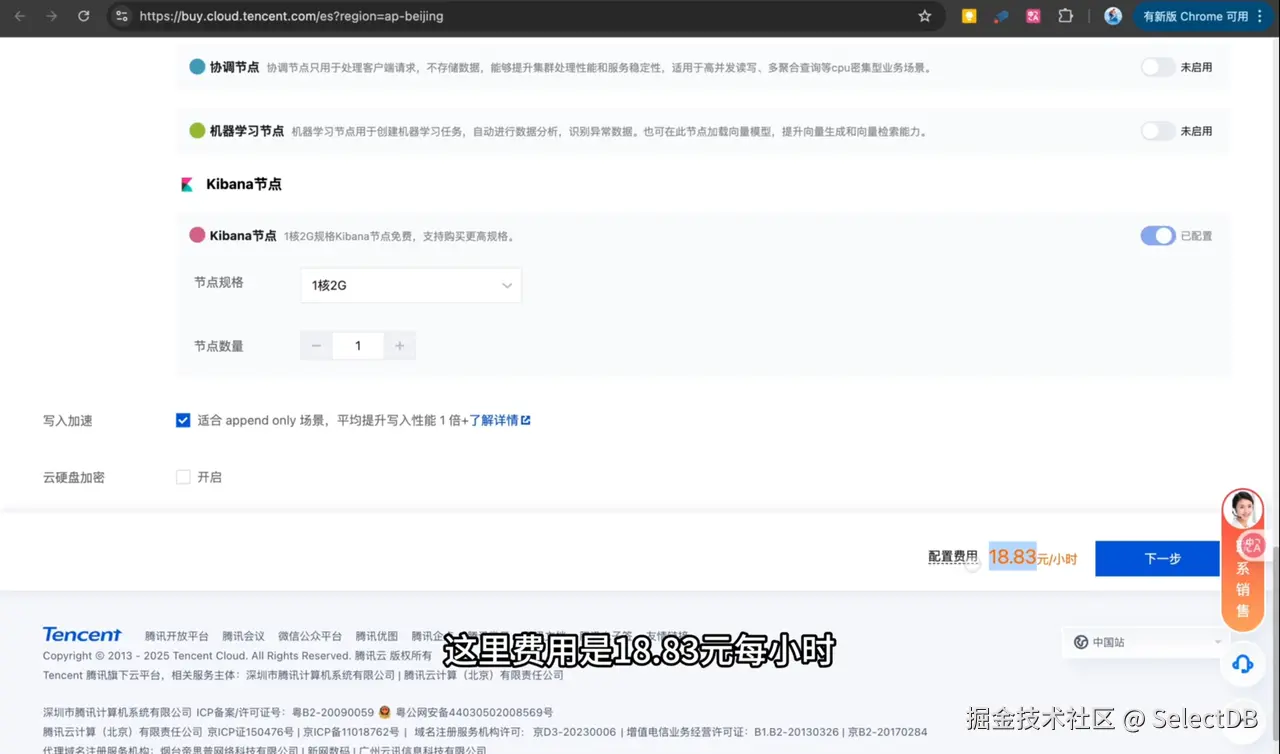Image resolution: width=1280 pixels, height=754 pixels.
Task: Disable the 已配置 Kibana节点 toggle
Action: point(1157,235)
